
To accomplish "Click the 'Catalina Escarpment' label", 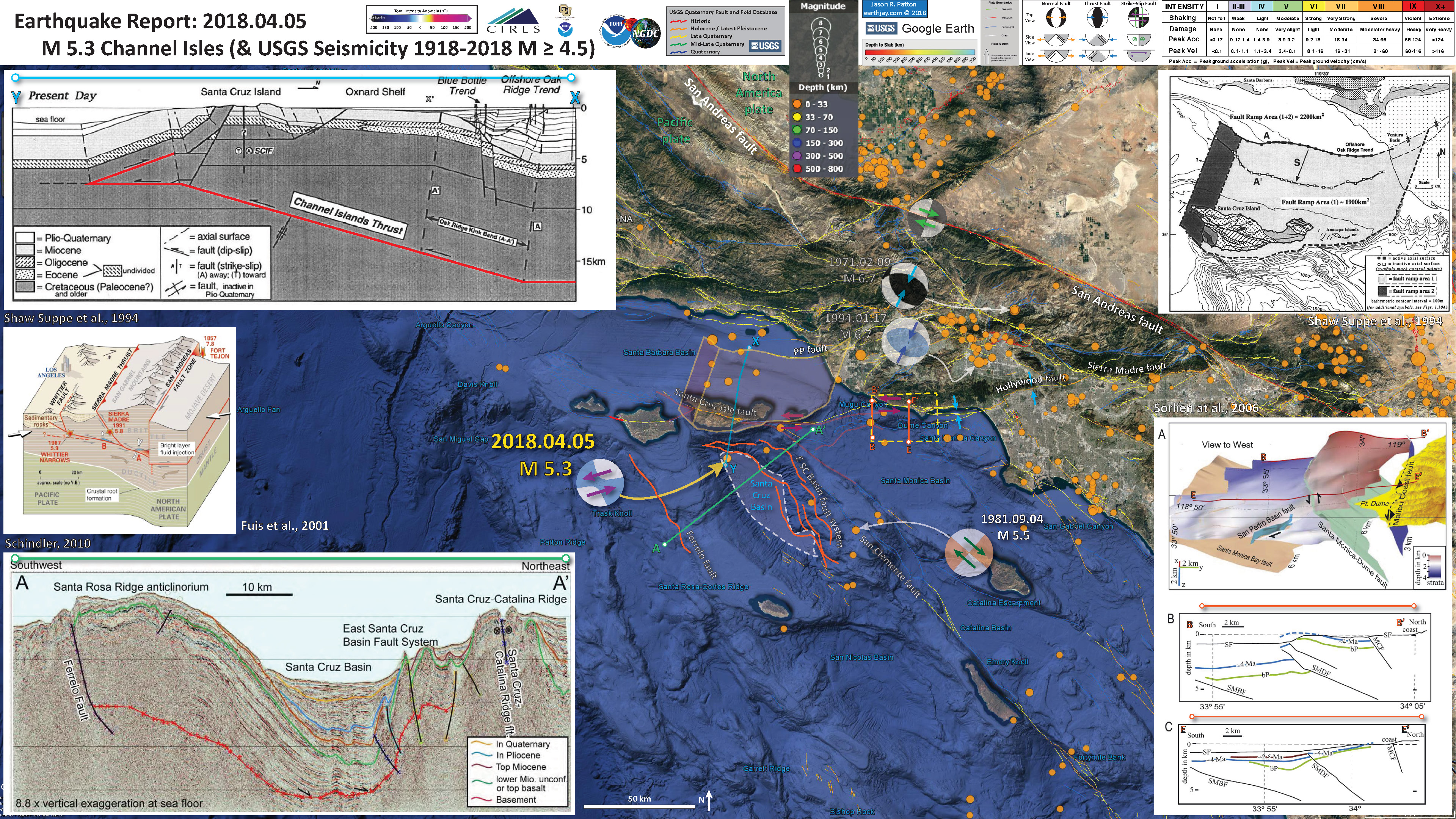I will pos(1004,602).
